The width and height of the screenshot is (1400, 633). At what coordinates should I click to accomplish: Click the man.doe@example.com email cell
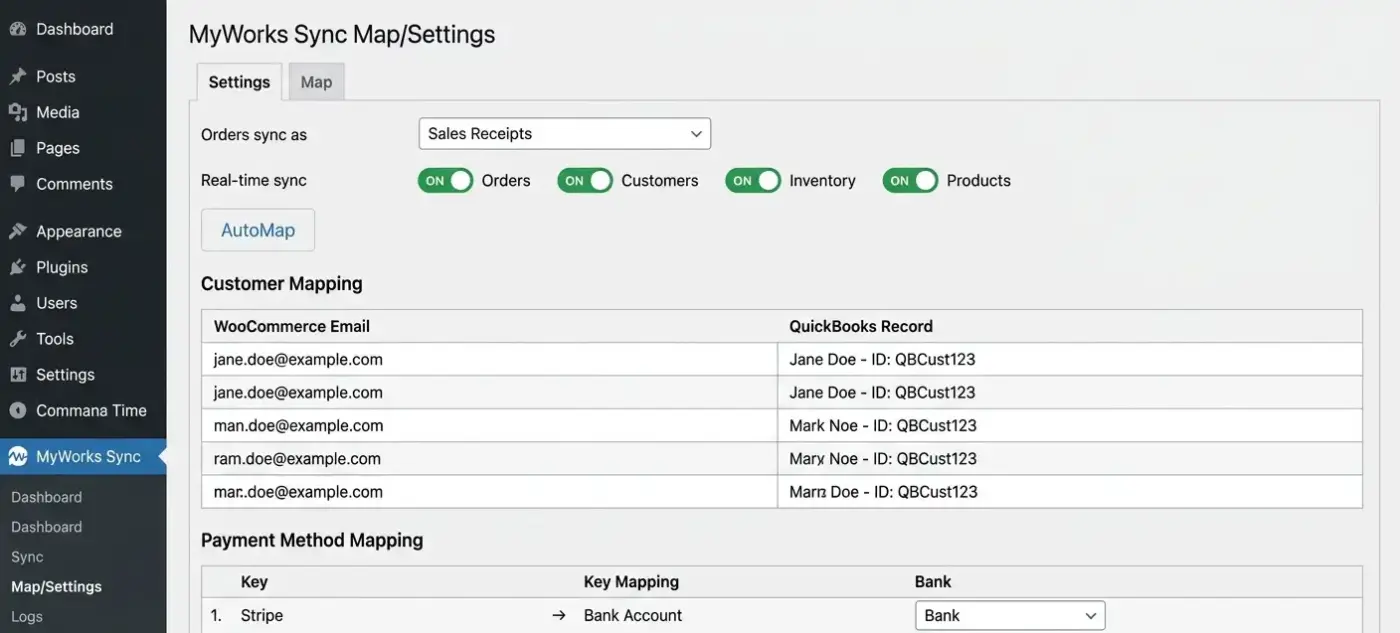pyautogui.click(x=490, y=426)
